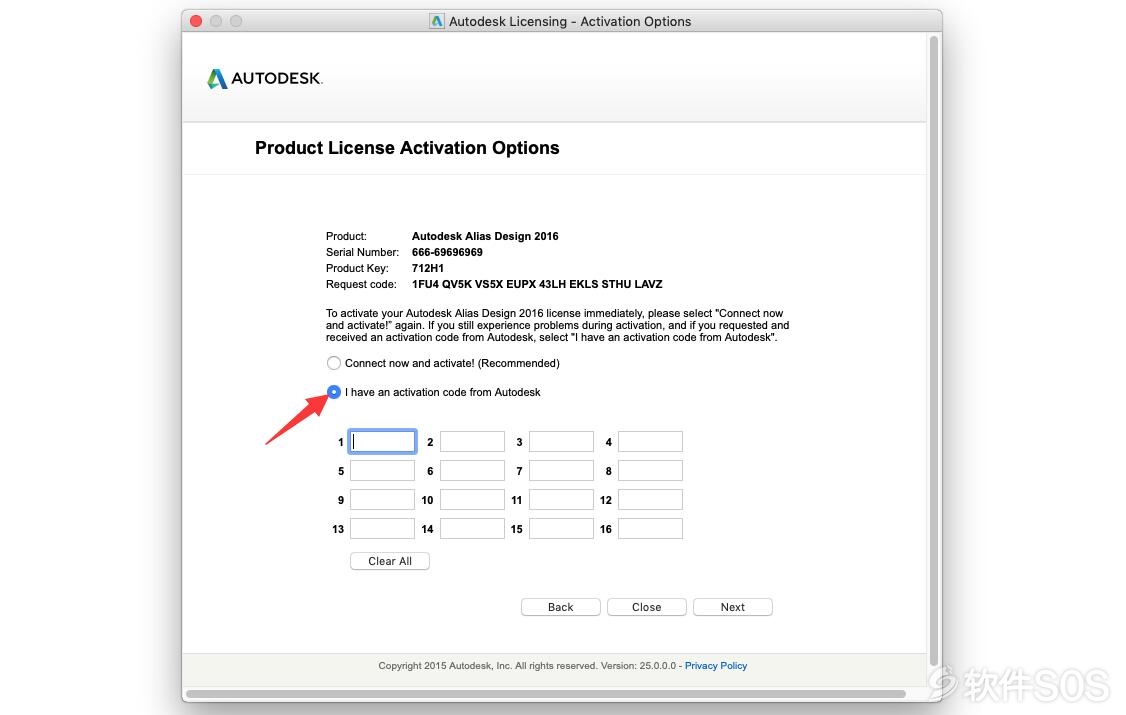1126x715 pixels.
Task: Click the "Product License Activation Options" heading
Action: 407,148
